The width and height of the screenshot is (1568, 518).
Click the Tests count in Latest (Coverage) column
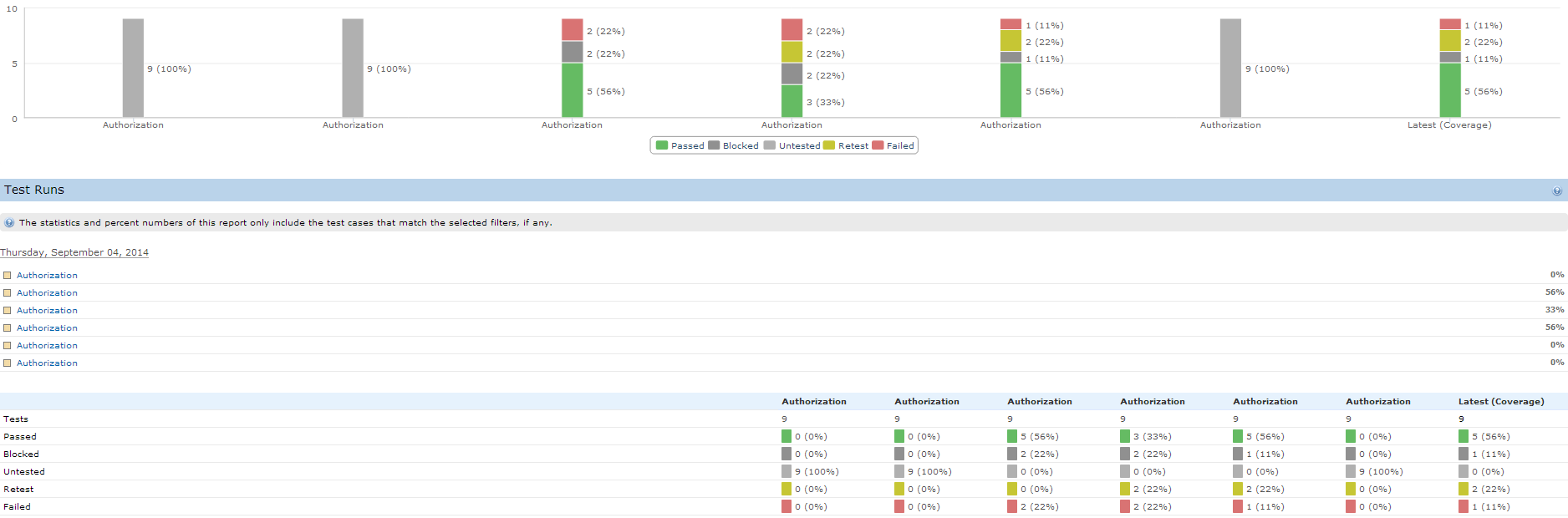point(1461,419)
